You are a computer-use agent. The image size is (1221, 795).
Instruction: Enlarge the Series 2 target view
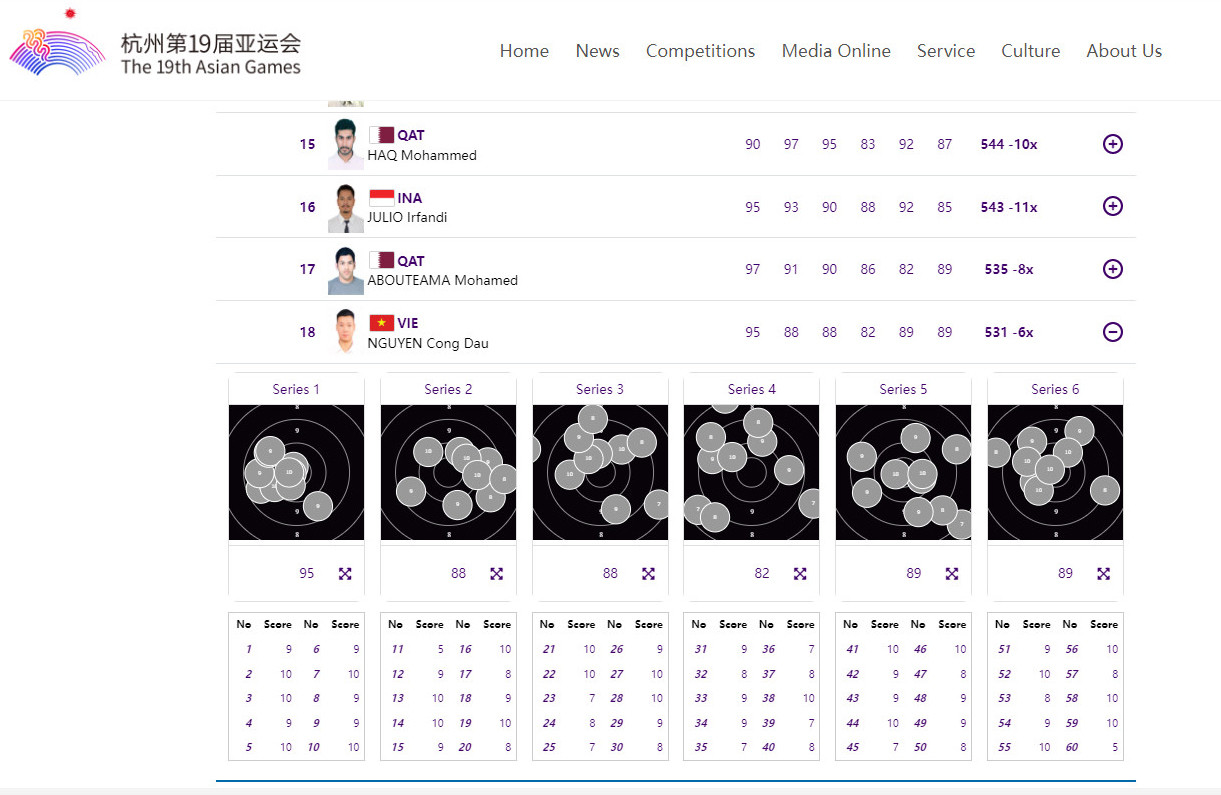coord(497,574)
